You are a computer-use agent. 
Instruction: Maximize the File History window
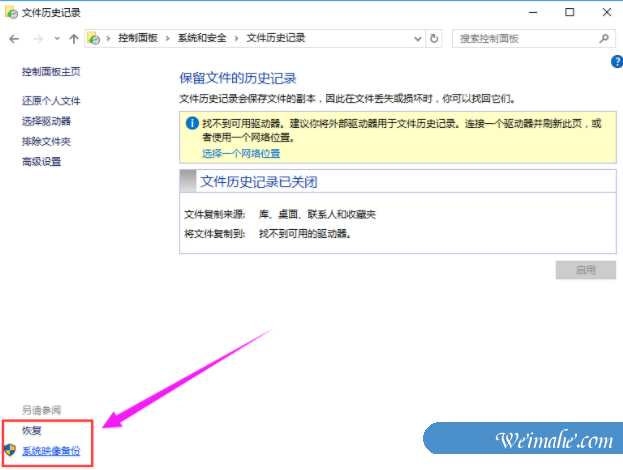click(x=569, y=12)
